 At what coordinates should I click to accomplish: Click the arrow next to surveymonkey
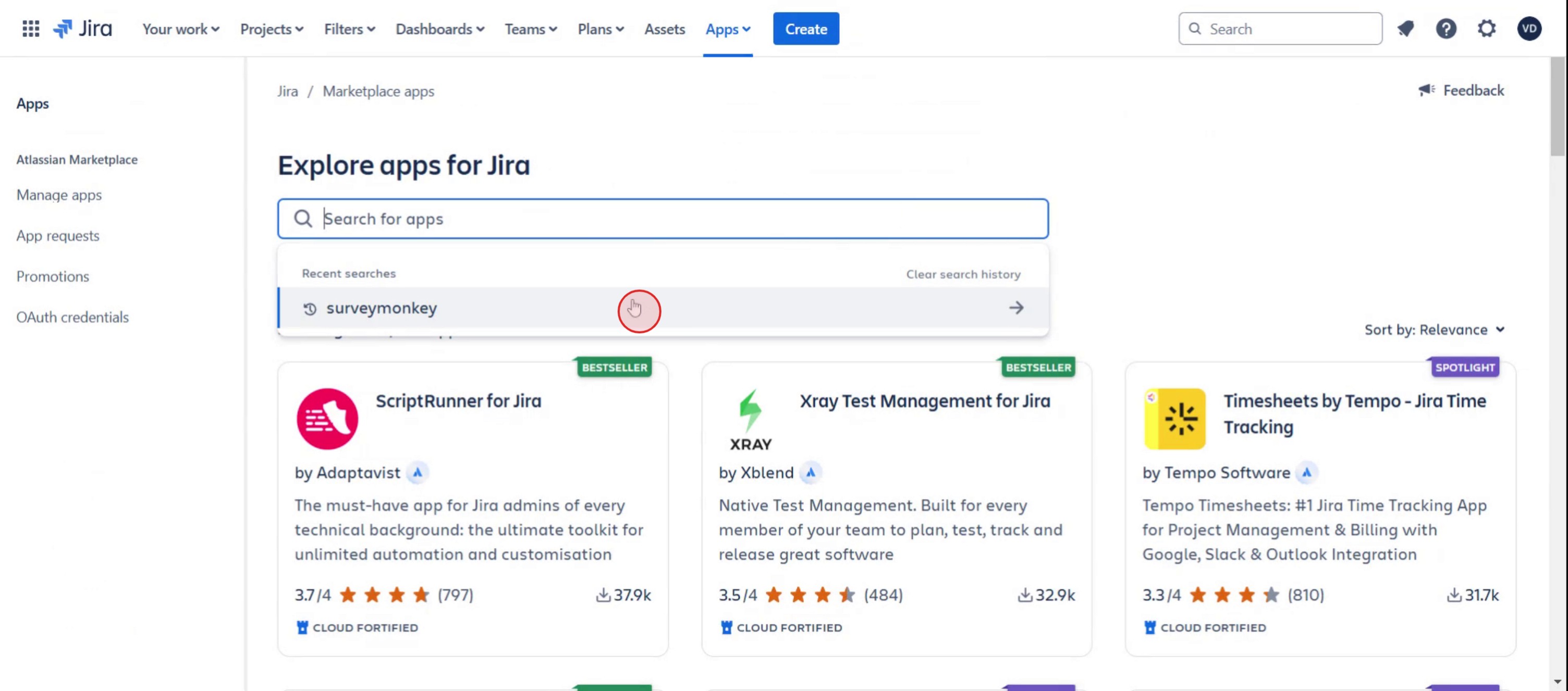pos(1016,308)
